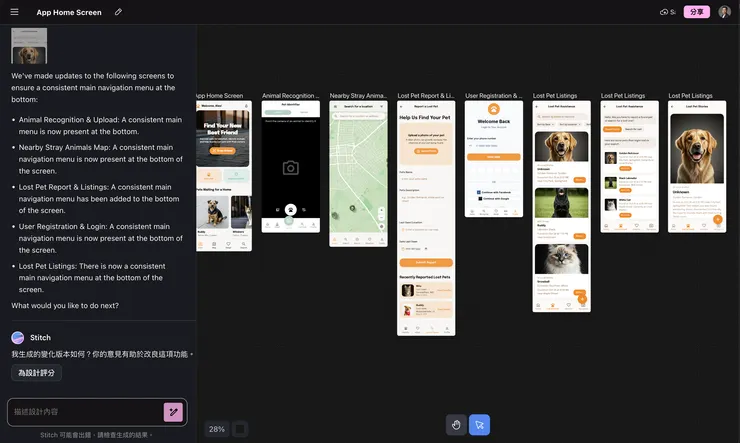This screenshot has width=740, height=443.
Task: Click the search field on the stray animals map
Action: (x=359, y=116)
